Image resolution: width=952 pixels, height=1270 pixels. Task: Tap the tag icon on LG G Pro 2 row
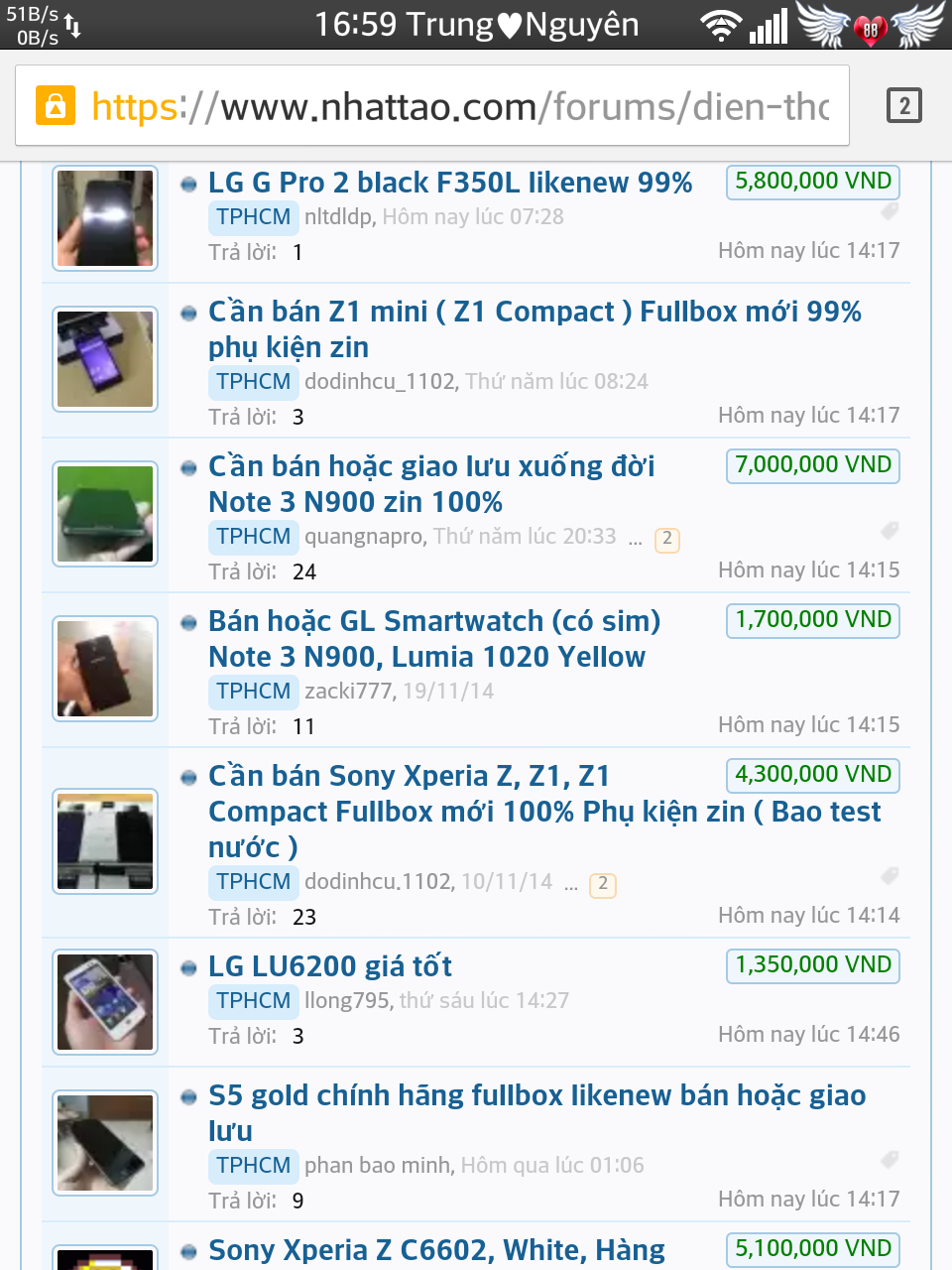[x=890, y=211]
